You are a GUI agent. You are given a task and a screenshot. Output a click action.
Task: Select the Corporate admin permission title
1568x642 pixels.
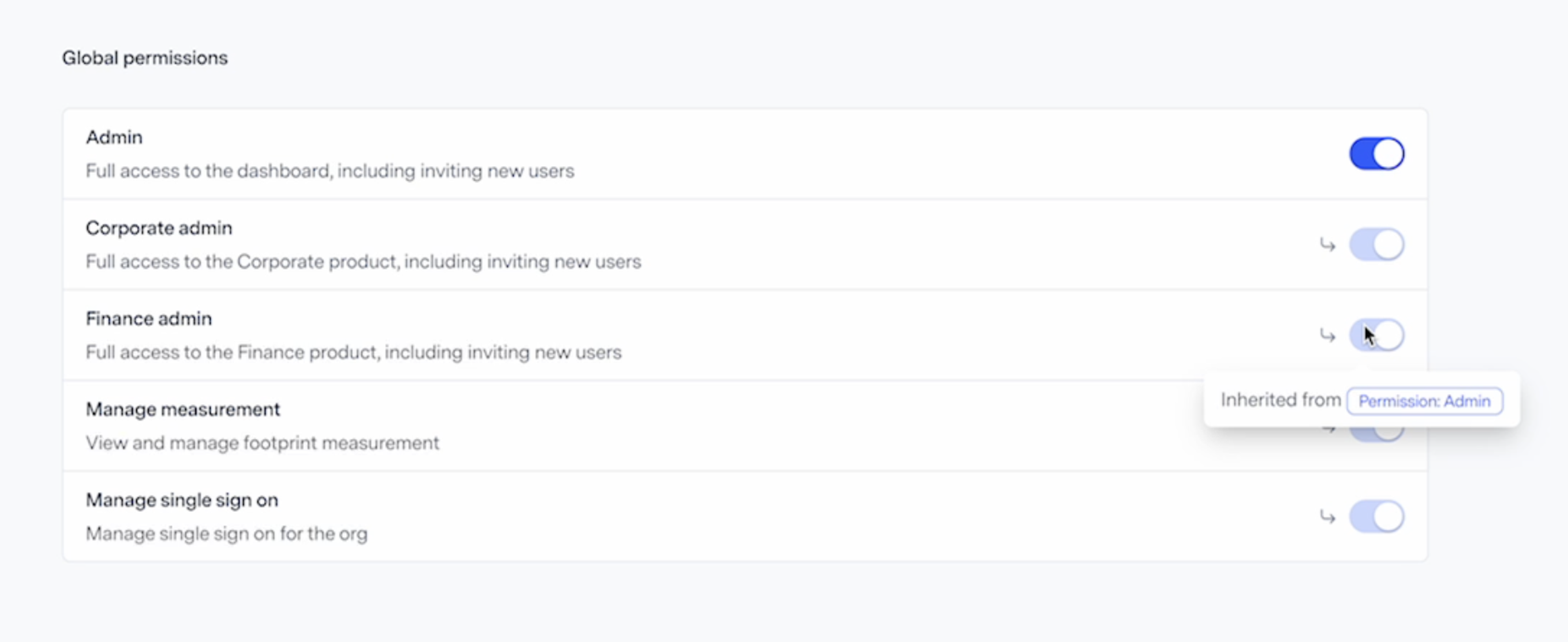[159, 228]
